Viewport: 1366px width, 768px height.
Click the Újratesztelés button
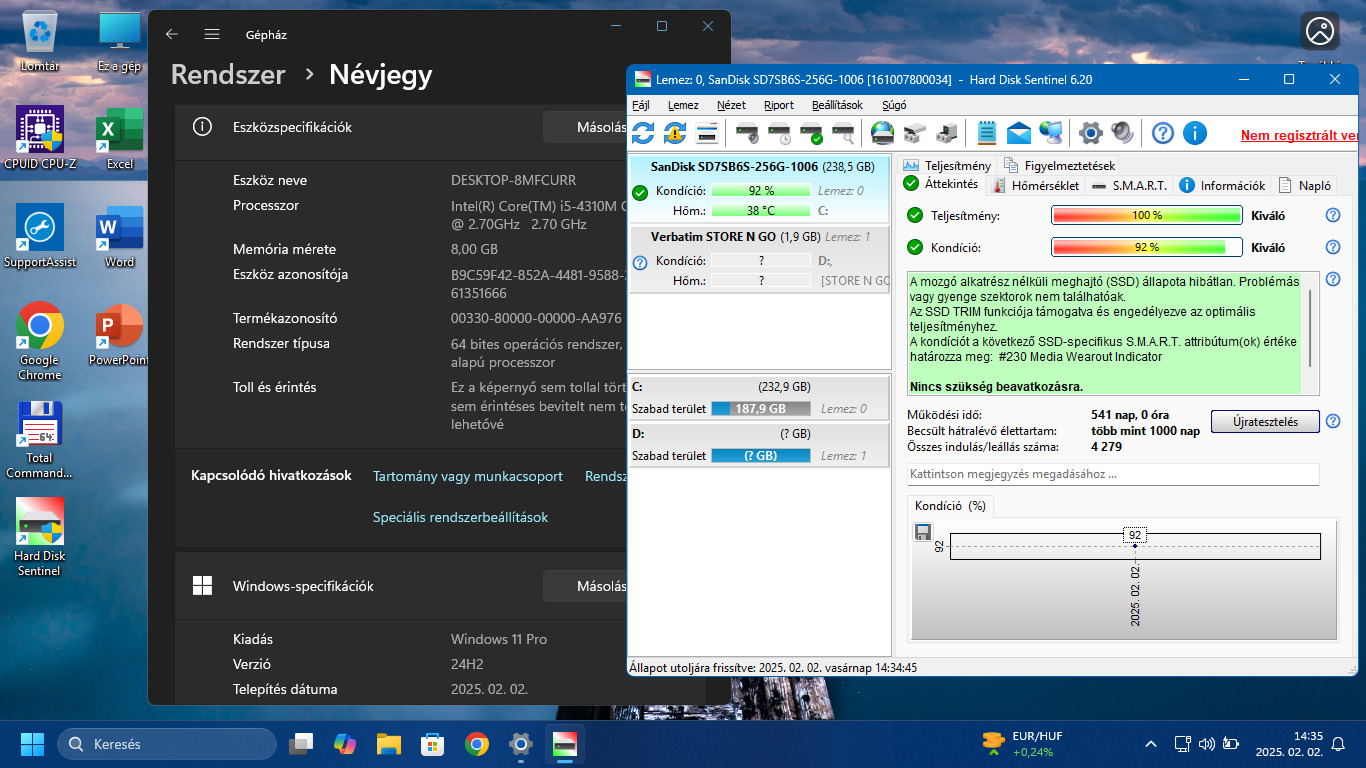(x=1265, y=422)
